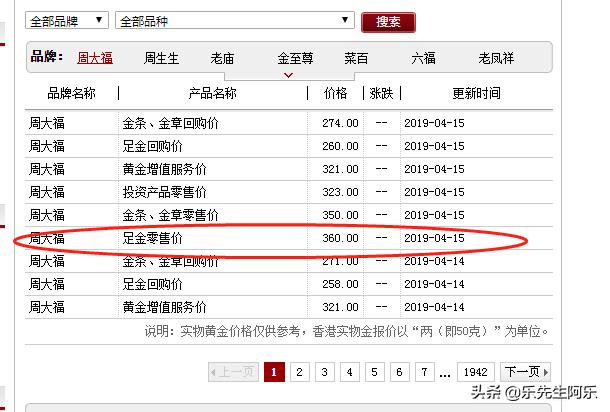Select the 金条、金章零售价 product name
610x412 pixels.
170,215
